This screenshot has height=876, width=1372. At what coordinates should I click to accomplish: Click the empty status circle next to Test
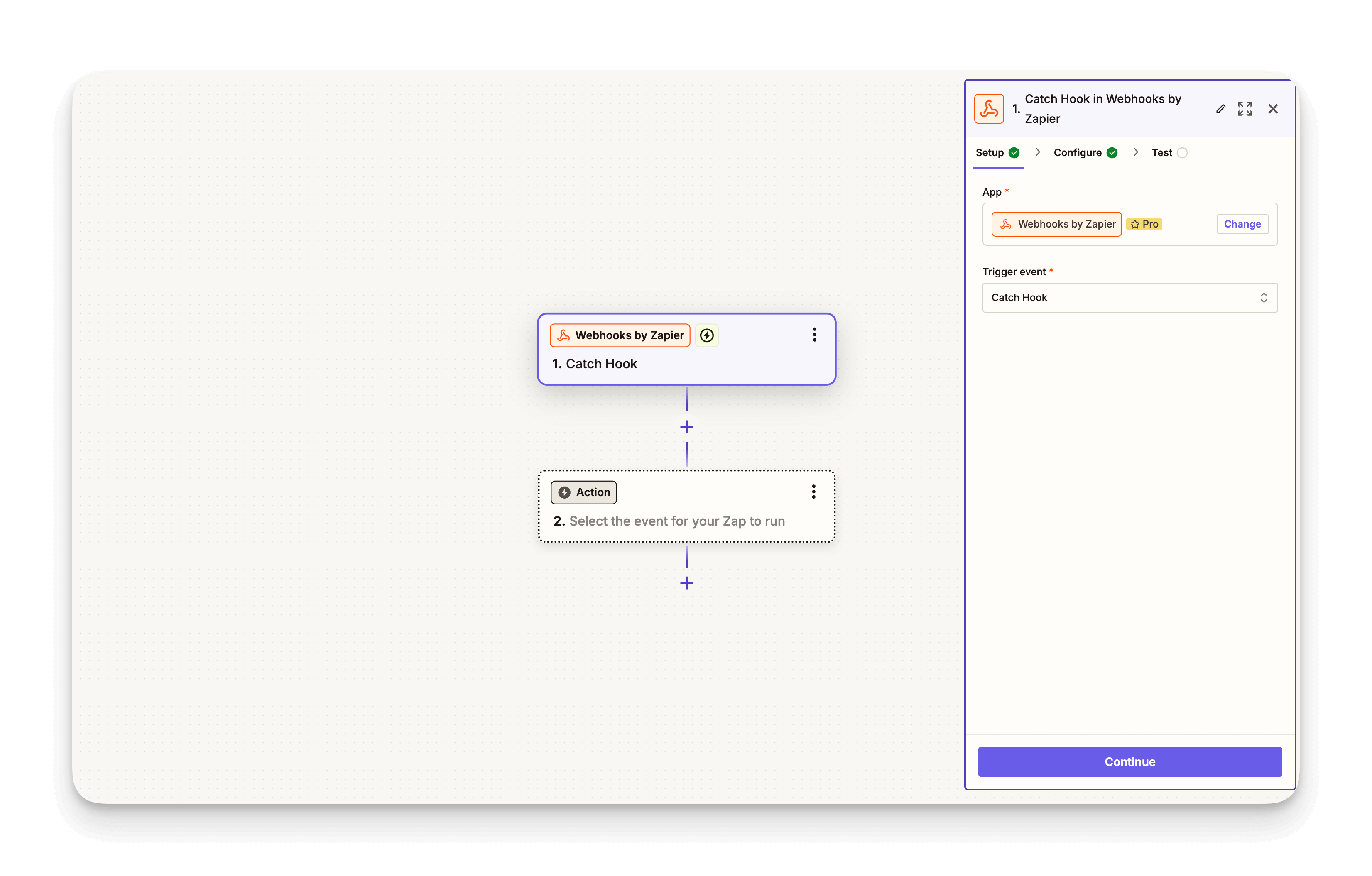coord(1182,153)
